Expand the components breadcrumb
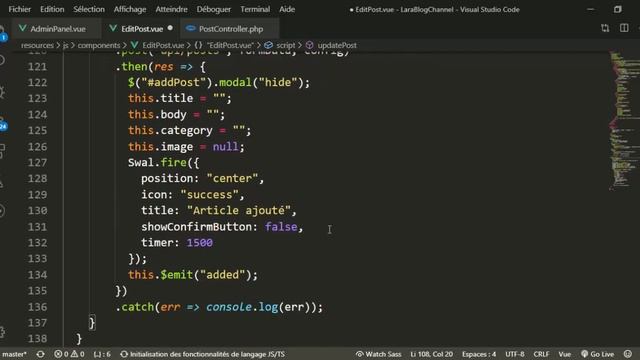The height and width of the screenshot is (360, 640). (99, 45)
